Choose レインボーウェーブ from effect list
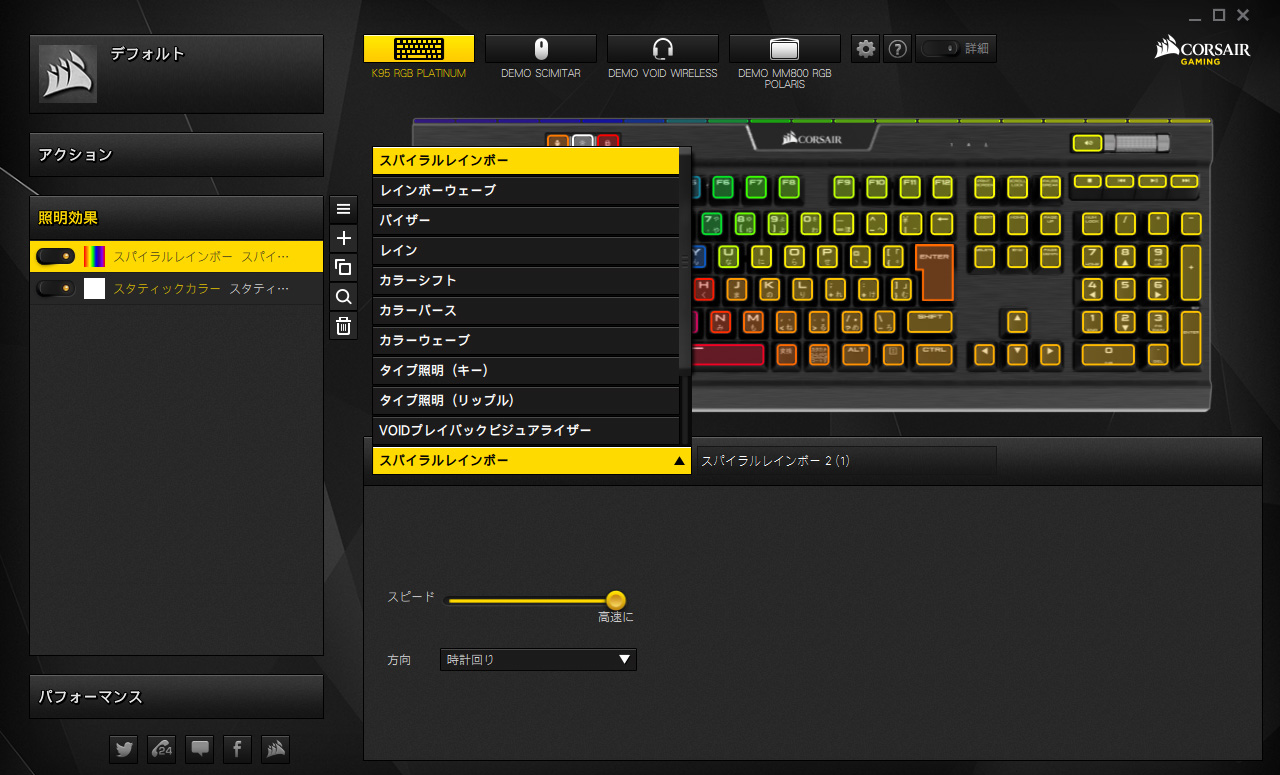This screenshot has width=1280, height=775. tap(526, 190)
